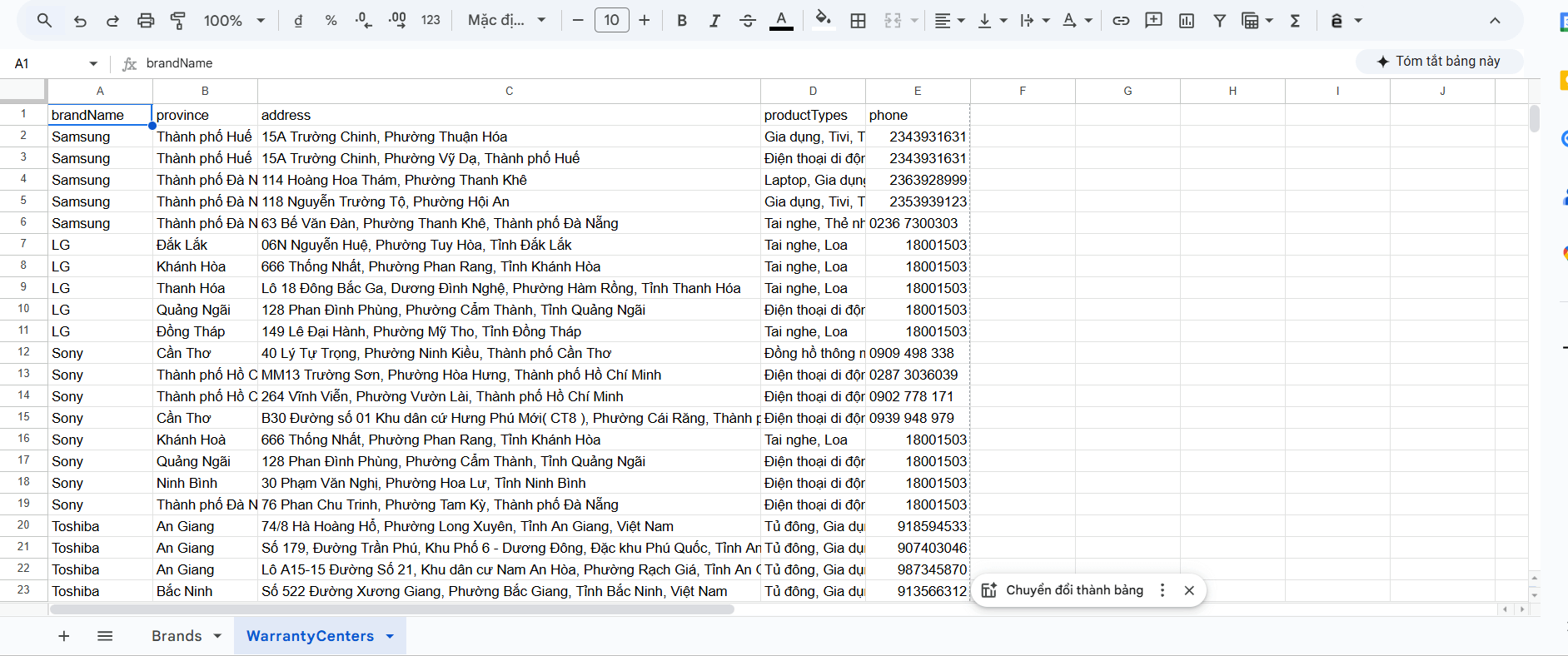1568x656 pixels.
Task: Open input tools with the pen icon
Action: click(1337, 21)
